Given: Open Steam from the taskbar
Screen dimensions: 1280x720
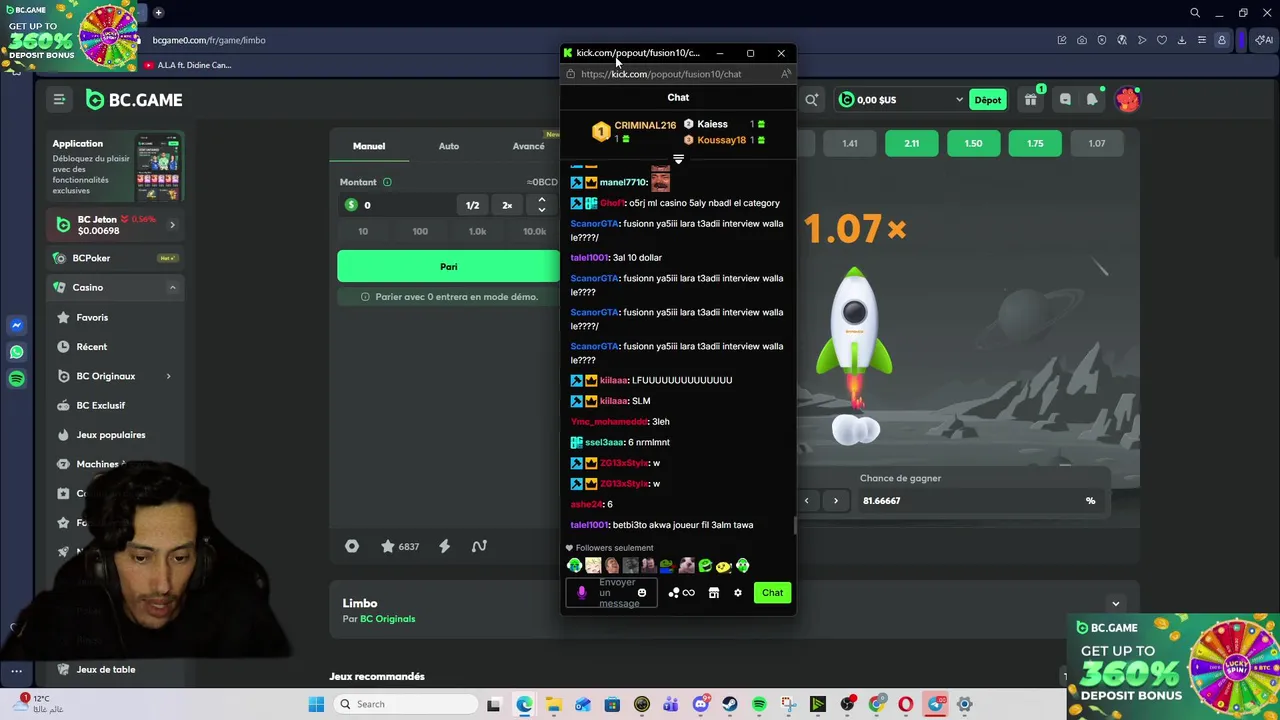Looking at the screenshot, I should click(x=730, y=704).
